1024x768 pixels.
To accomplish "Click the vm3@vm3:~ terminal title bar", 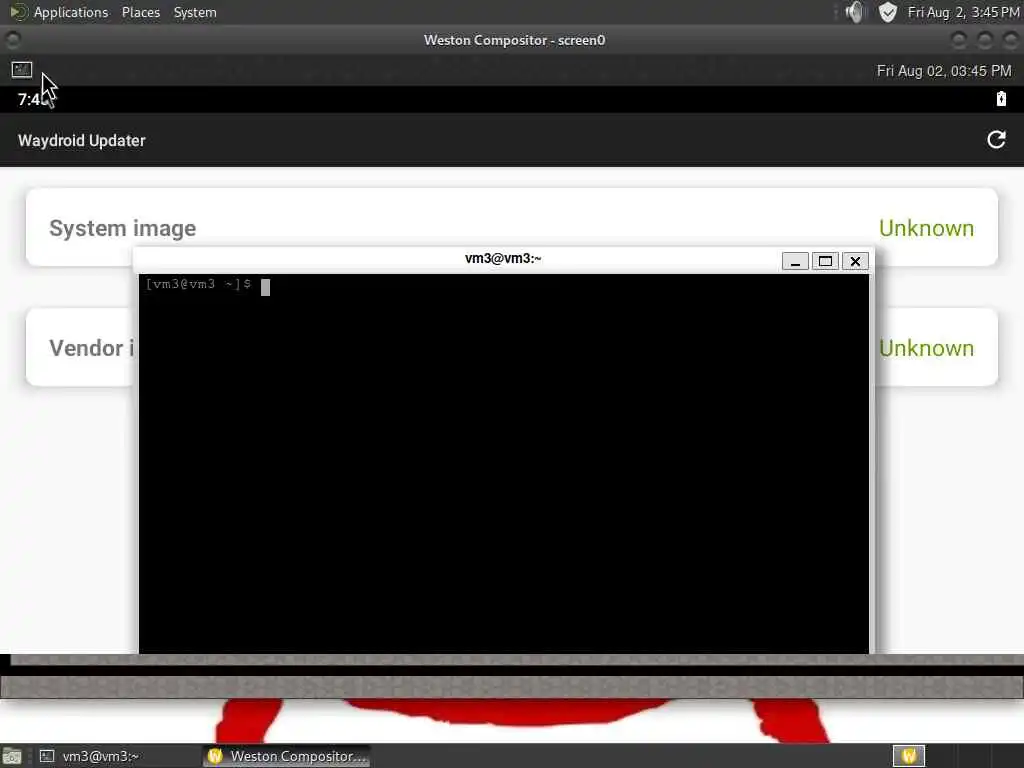I will pyautogui.click(x=503, y=259).
